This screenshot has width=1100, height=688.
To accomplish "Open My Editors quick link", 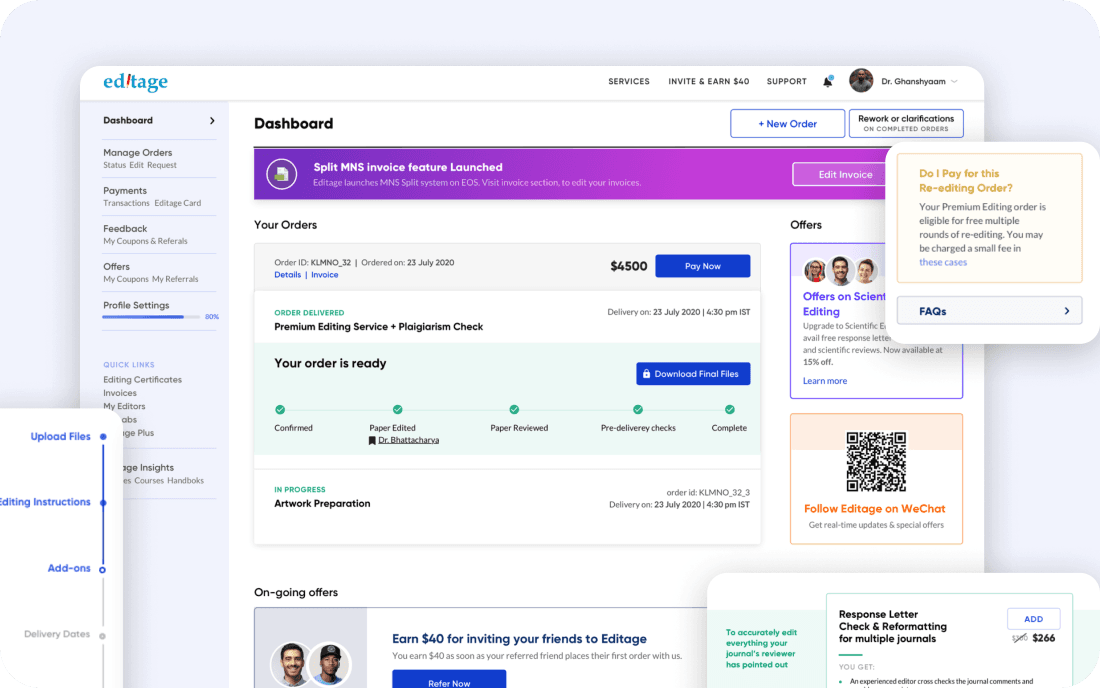I will (x=124, y=406).
